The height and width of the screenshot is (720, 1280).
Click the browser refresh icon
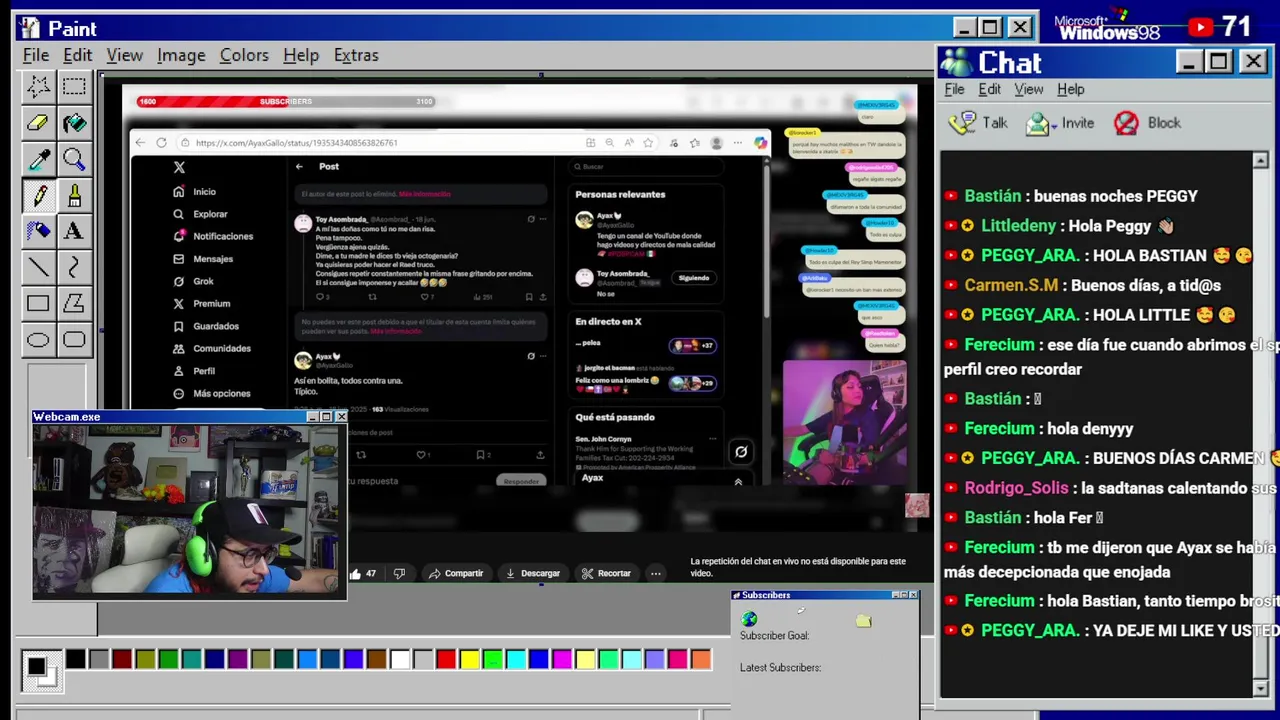161,143
